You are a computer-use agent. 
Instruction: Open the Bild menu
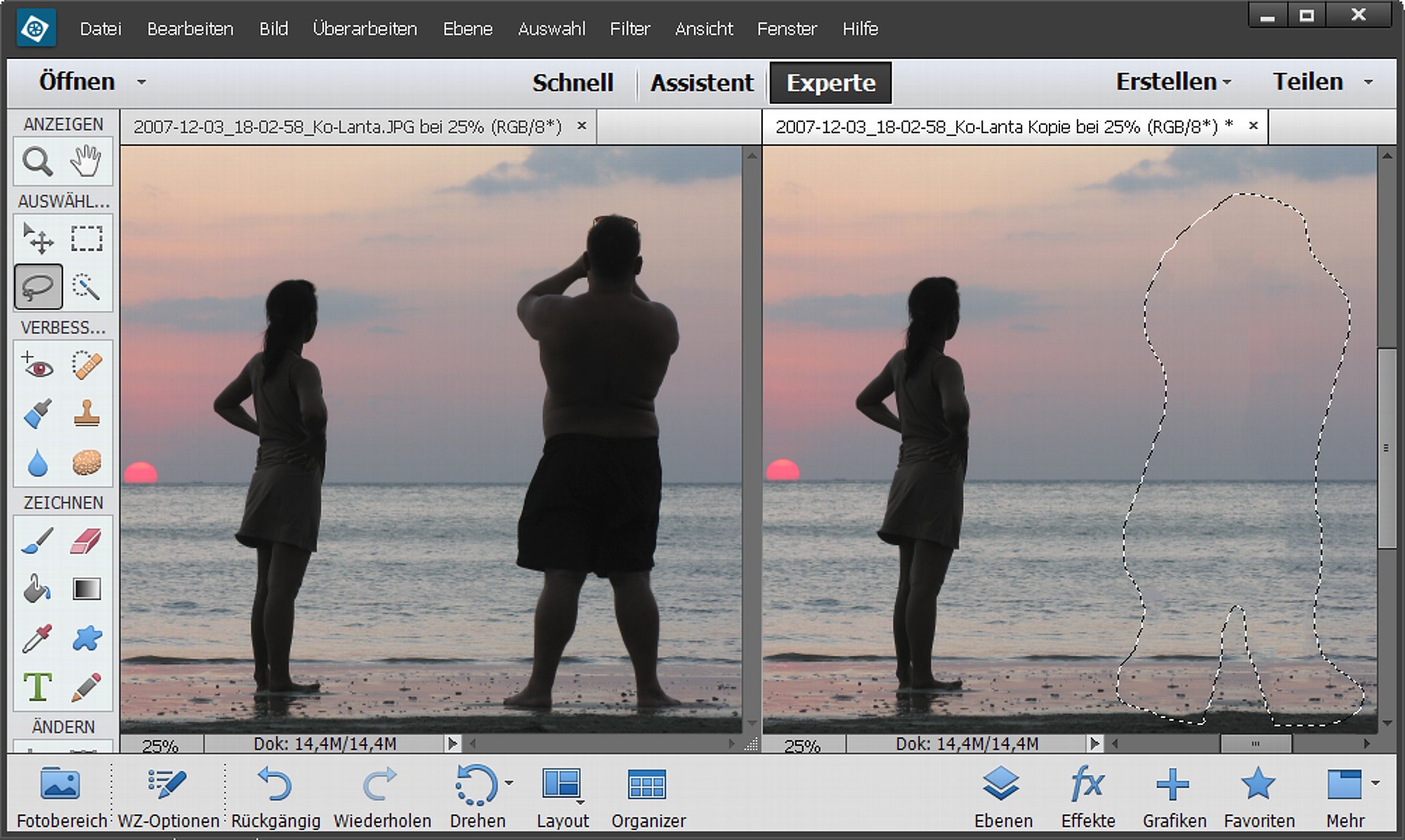coord(273,29)
